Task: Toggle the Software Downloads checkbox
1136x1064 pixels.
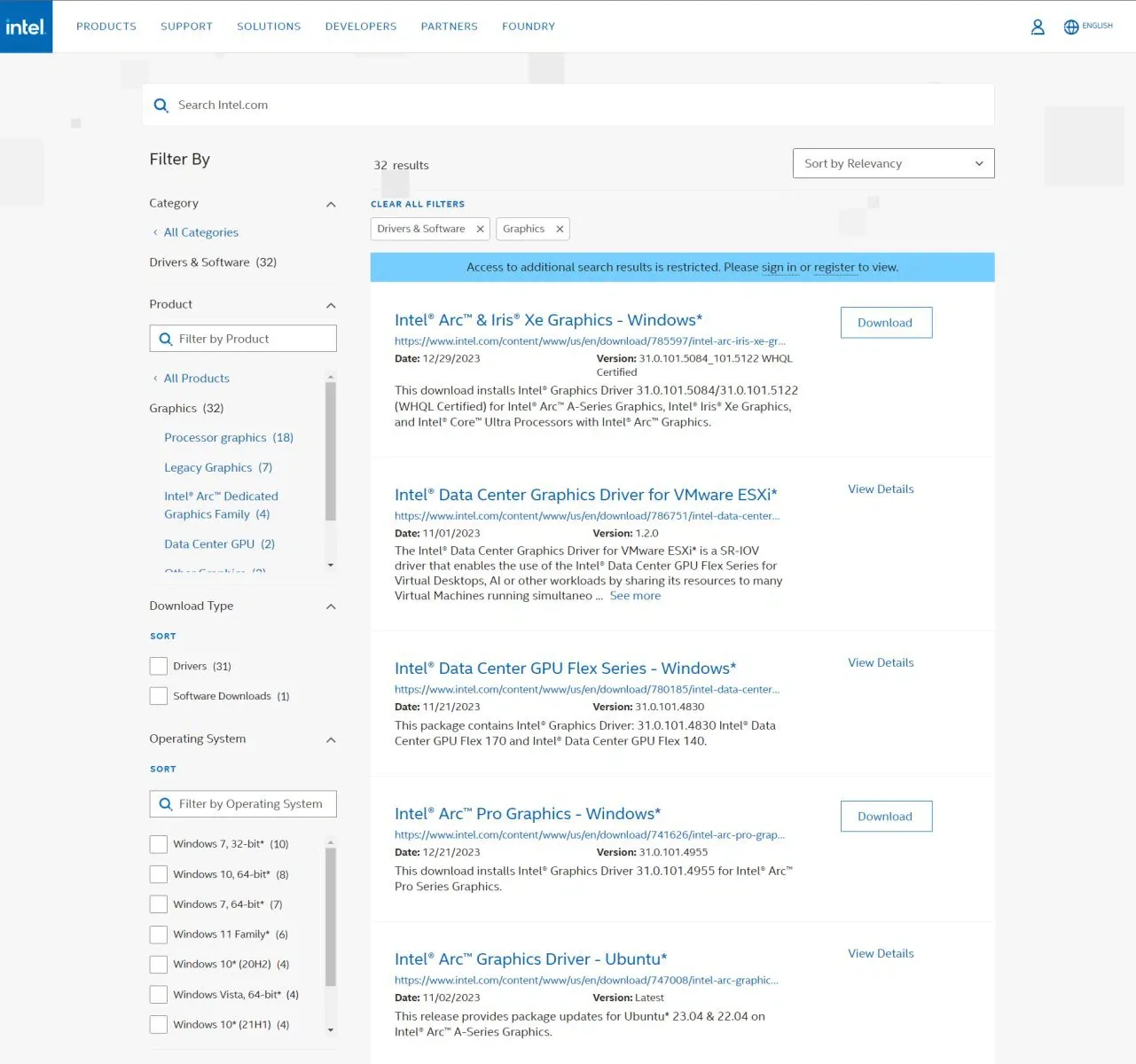Action: pos(159,696)
